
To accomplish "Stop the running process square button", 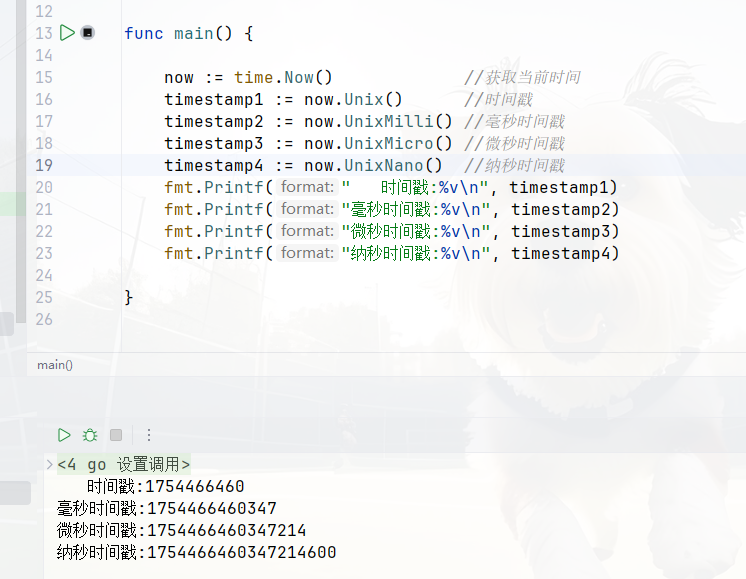I will coord(116,435).
